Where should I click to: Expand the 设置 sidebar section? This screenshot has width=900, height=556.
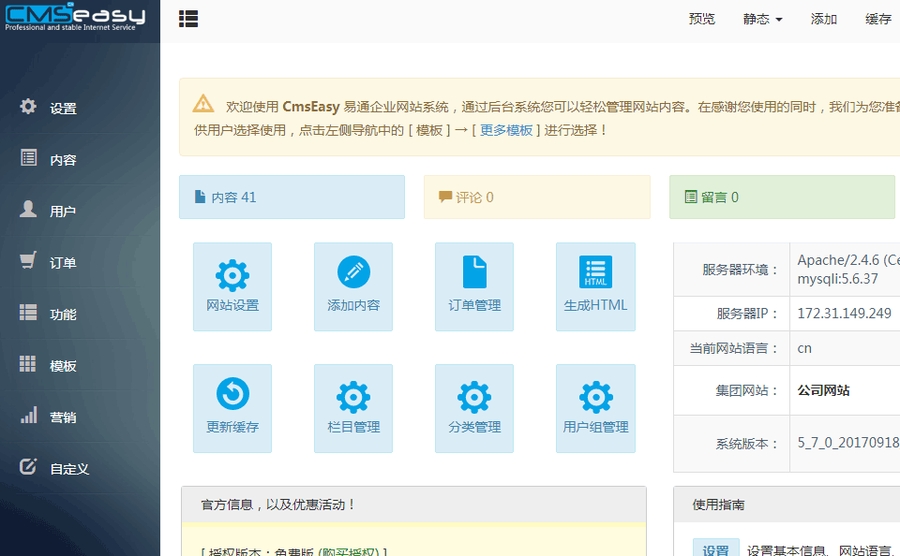[62, 108]
